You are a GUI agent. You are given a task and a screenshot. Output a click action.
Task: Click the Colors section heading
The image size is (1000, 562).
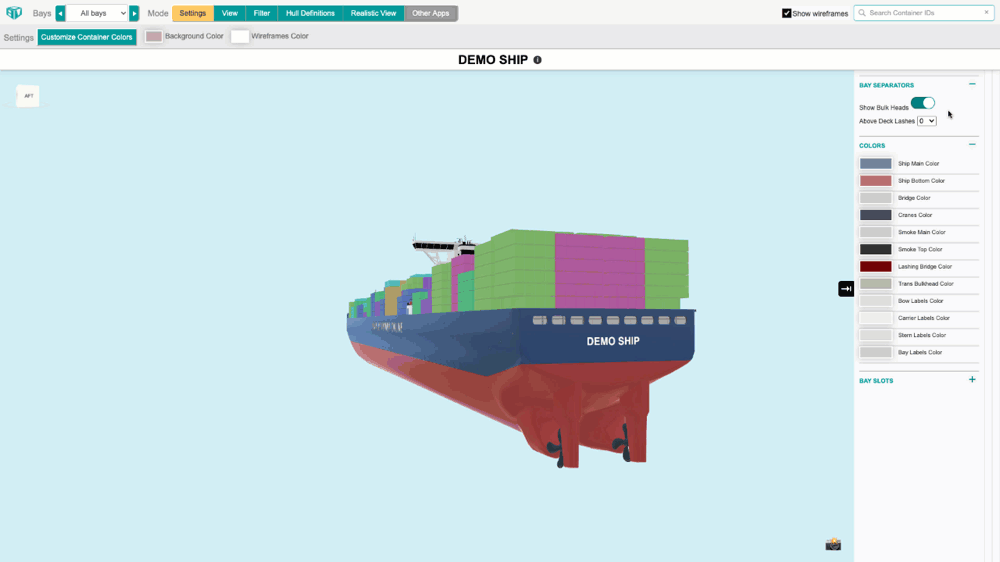pos(872,145)
